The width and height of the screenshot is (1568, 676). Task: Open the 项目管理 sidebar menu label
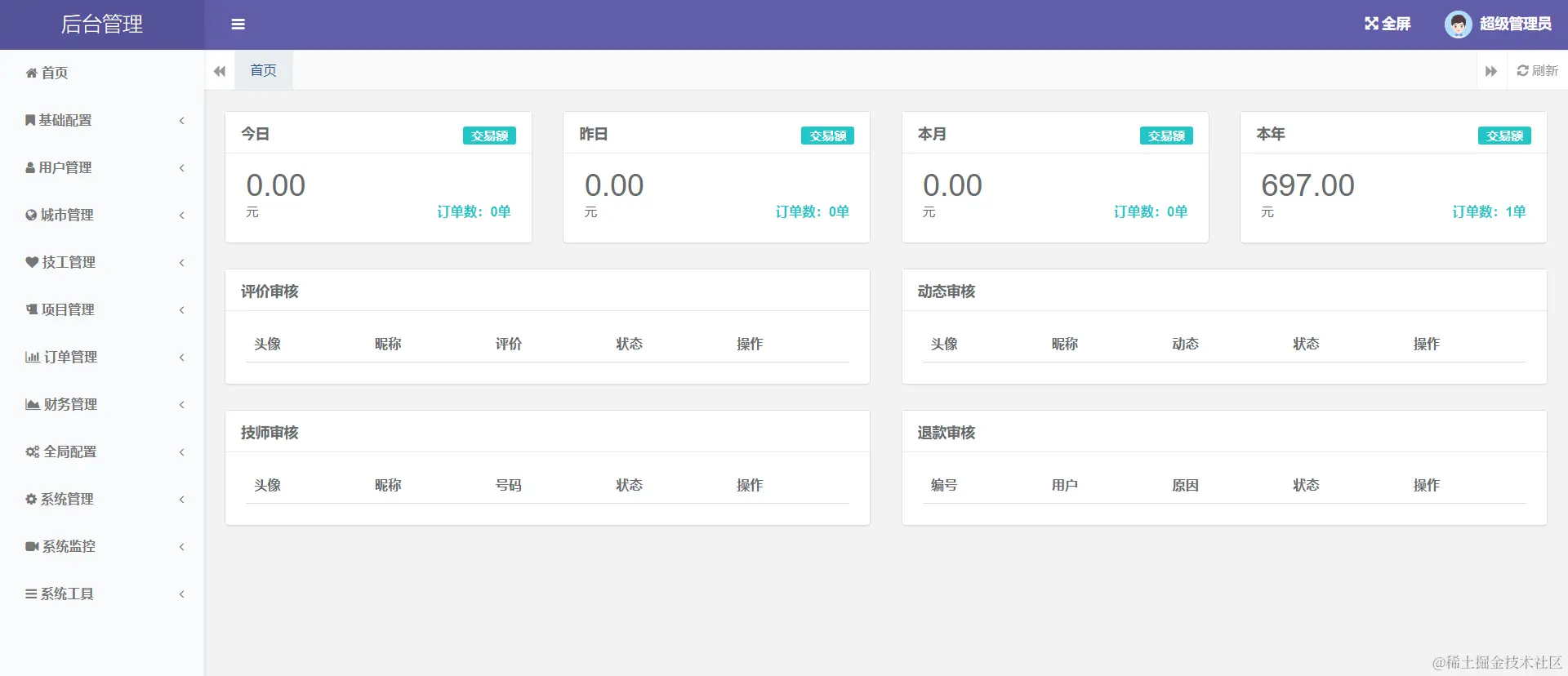68,309
